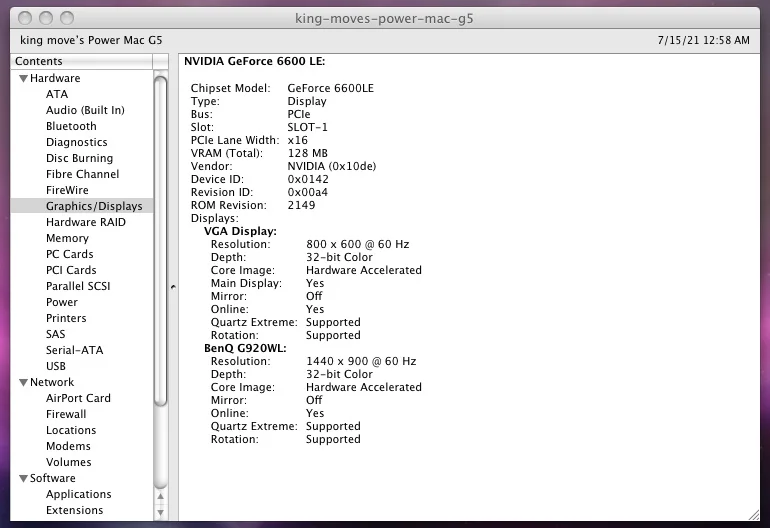Click the 800 x 600 @ 60 Hz value
Screen dimensions: 770x528
pos(358,245)
